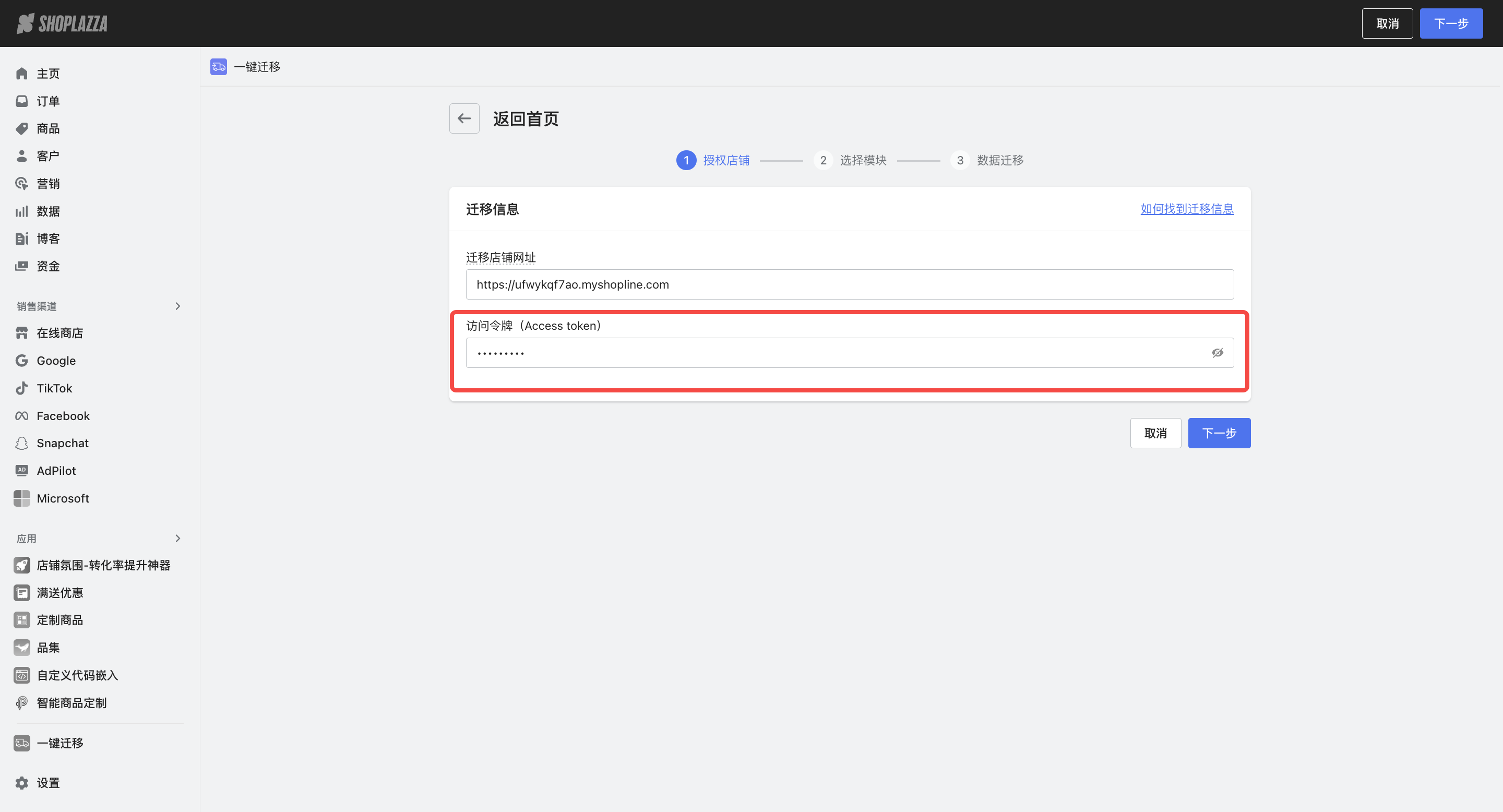Click the 迁移店铺网址 URL input field
1503x812 pixels.
[x=850, y=284]
